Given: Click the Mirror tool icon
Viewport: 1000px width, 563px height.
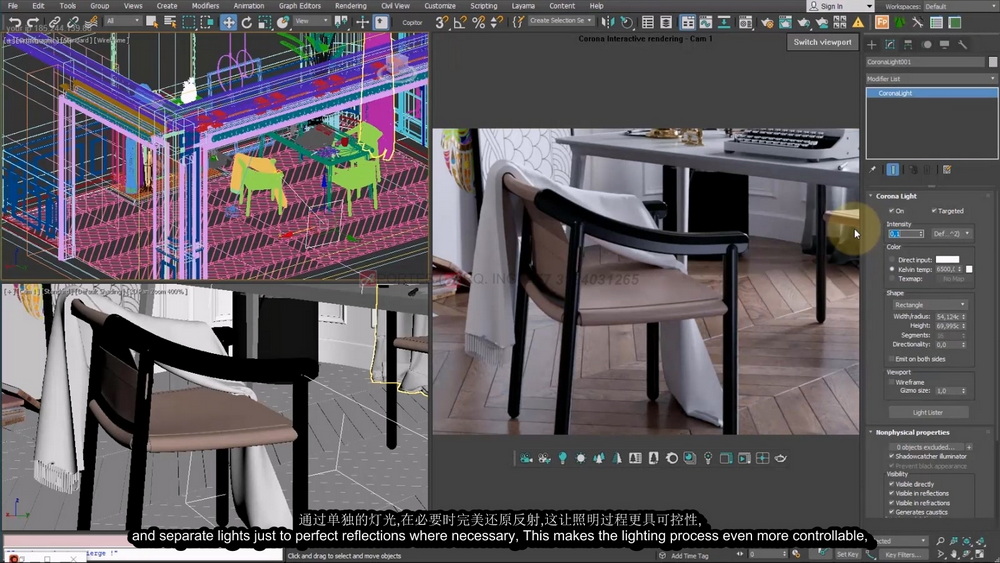Looking at the screenshot, I should [608, 22].
